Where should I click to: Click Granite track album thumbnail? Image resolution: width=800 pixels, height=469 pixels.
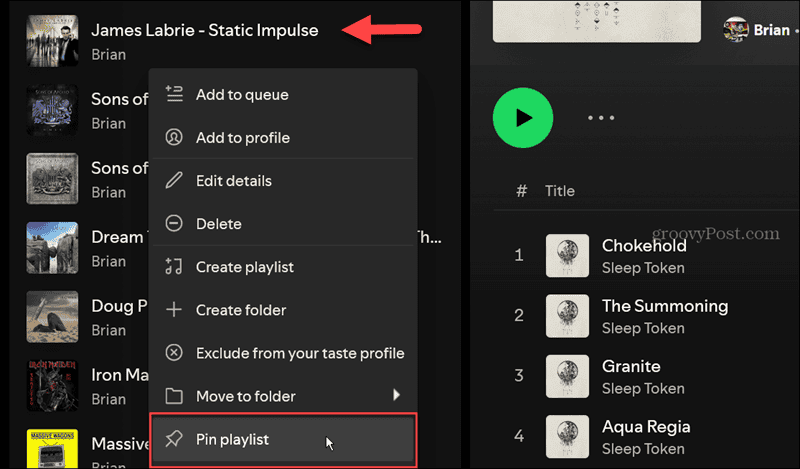click(567, 377)
